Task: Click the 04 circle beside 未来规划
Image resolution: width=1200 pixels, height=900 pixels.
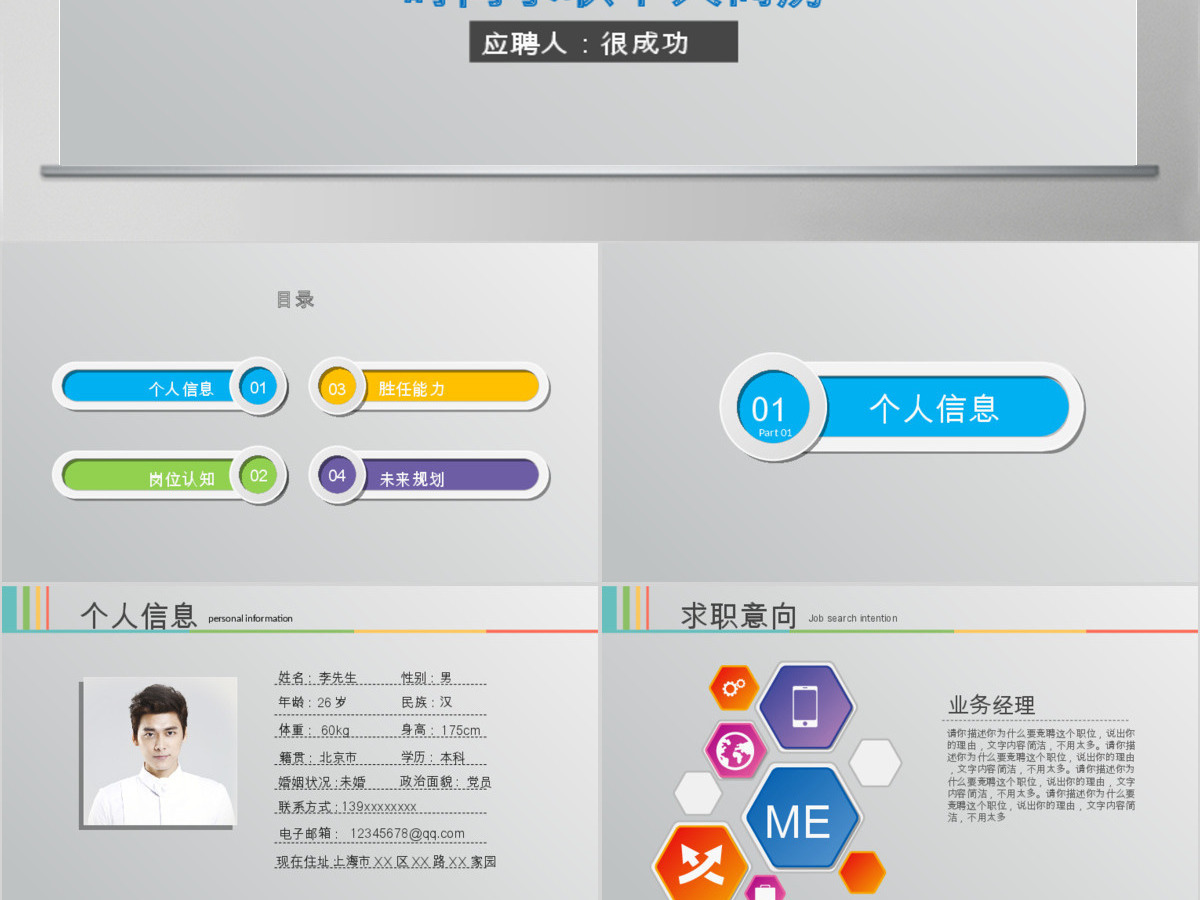Action: (x=337, y=475)
